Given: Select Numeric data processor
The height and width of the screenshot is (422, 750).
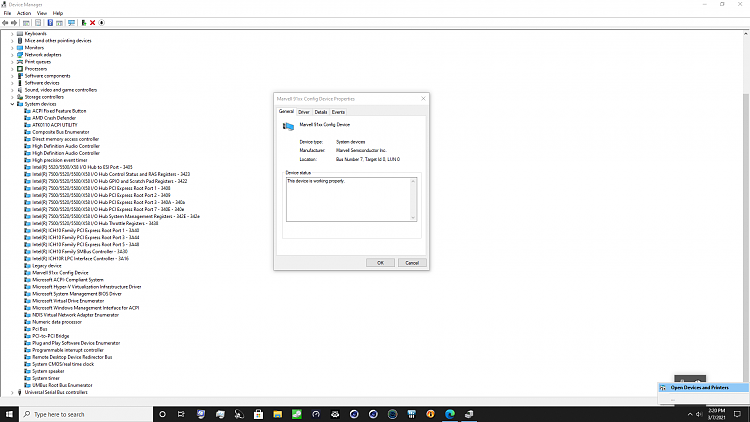Looking at the screenshot, I should coord(57,322).
